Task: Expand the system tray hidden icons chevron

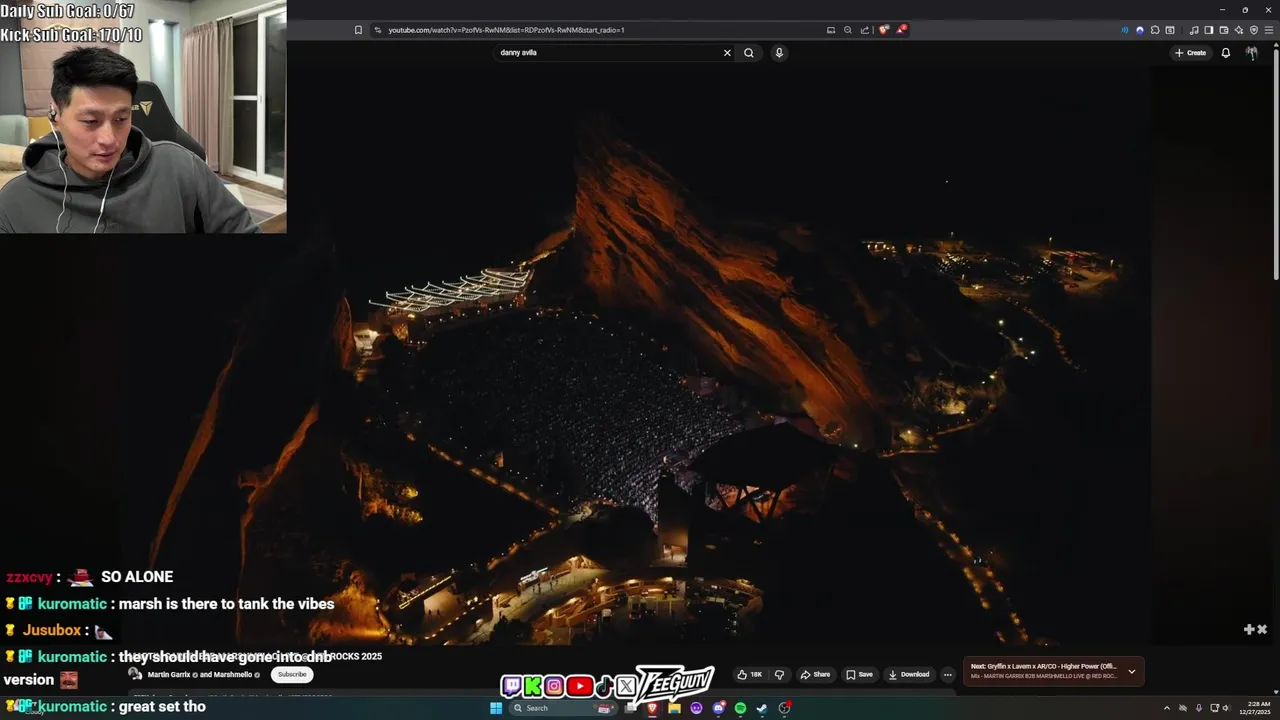Action: [x=1167, y=708]
